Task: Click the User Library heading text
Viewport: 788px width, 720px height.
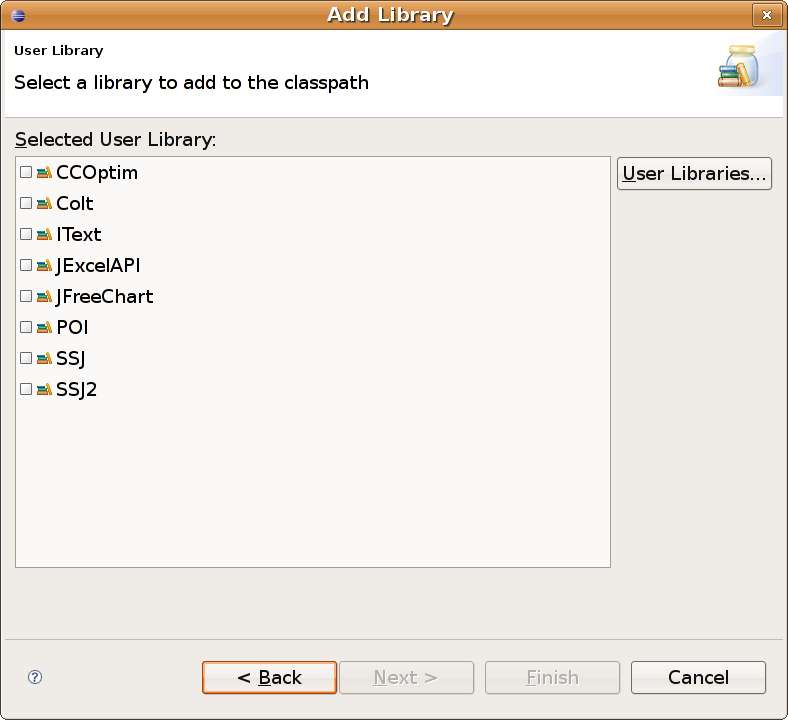Action: (59, 51)
